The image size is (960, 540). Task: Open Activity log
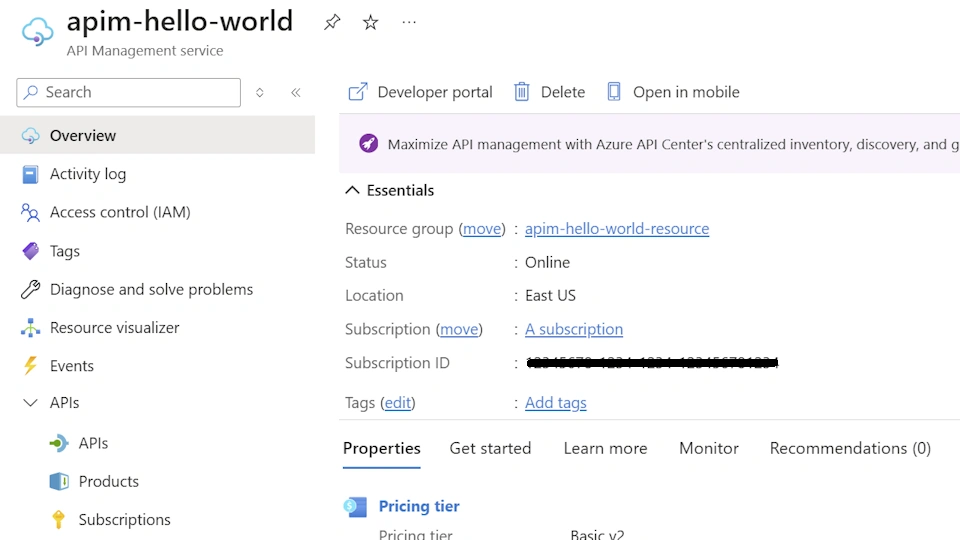[x=88, y=174]
